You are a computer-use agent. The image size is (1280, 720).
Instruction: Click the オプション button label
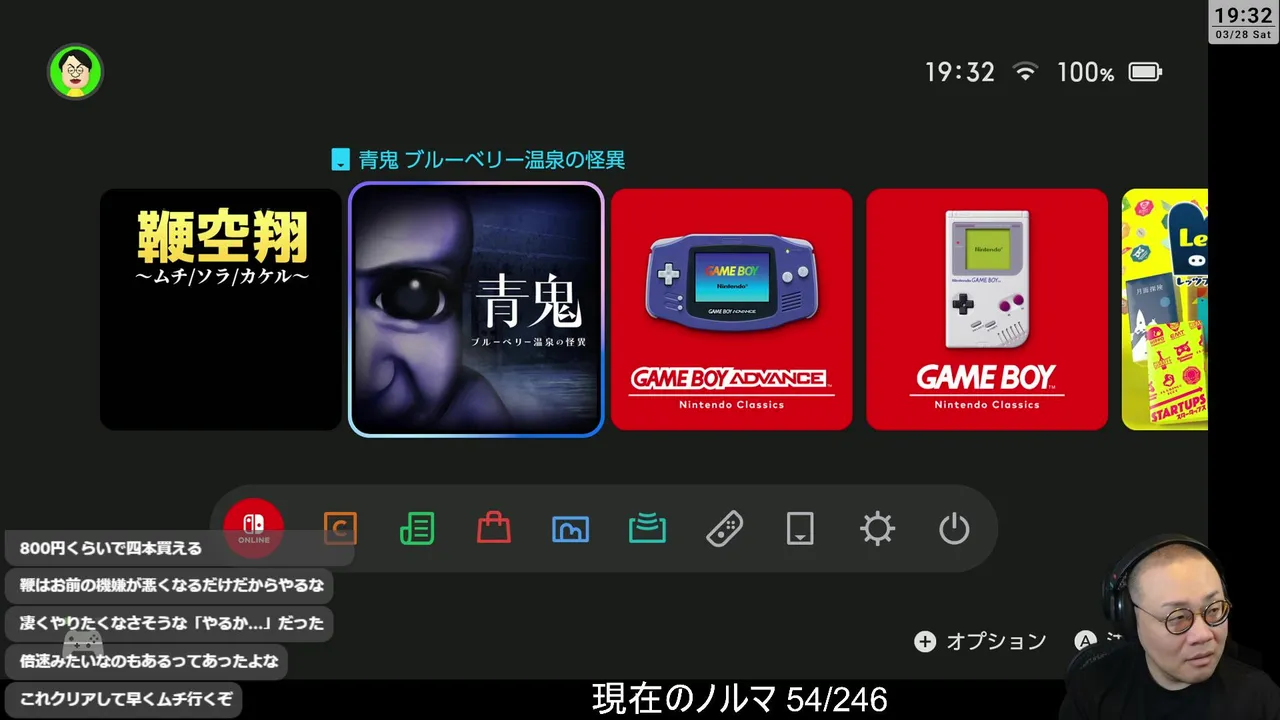point(996,642)
